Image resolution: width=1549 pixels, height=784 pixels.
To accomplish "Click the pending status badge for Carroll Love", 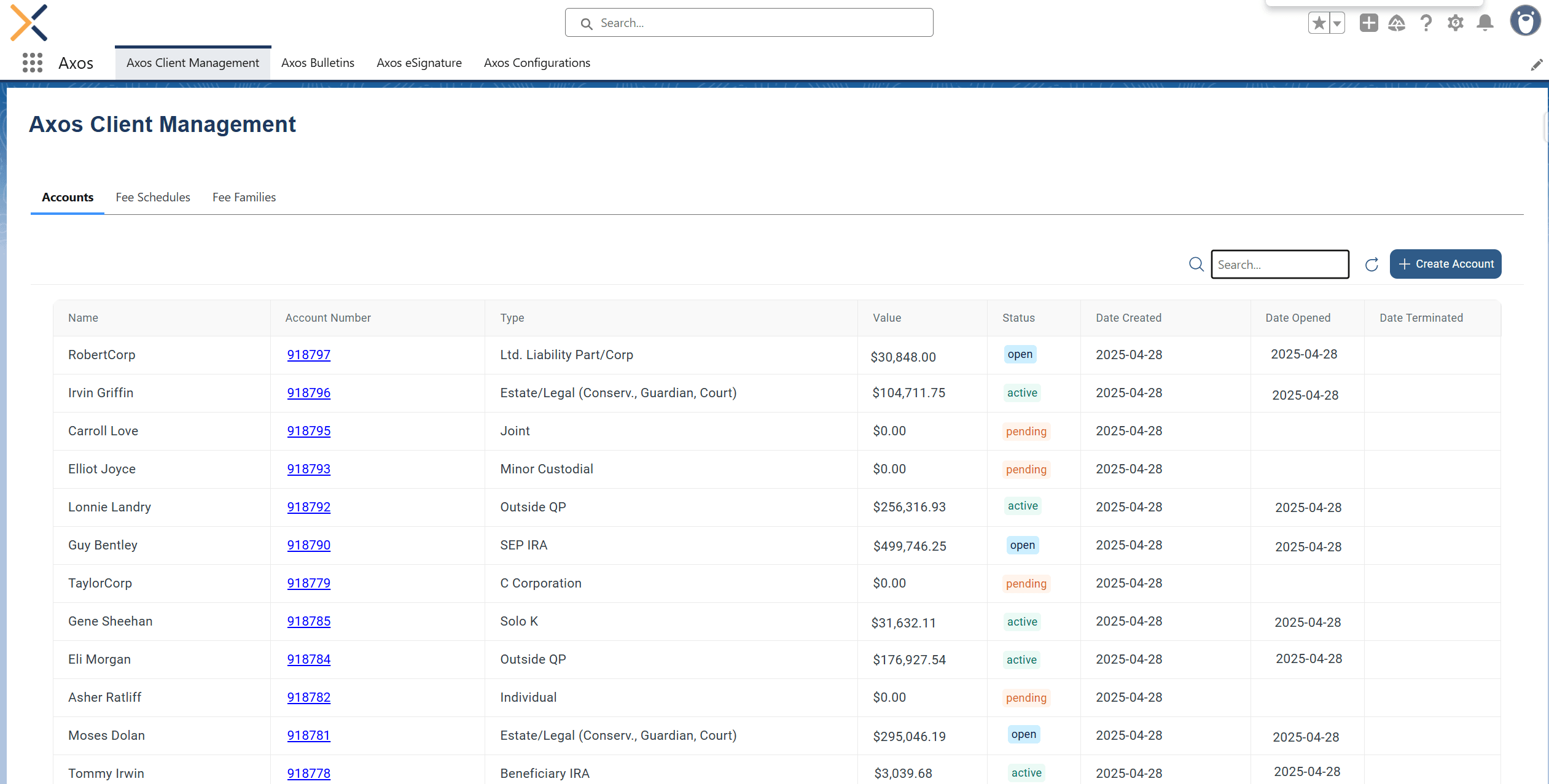I will tap(1026, 432).
